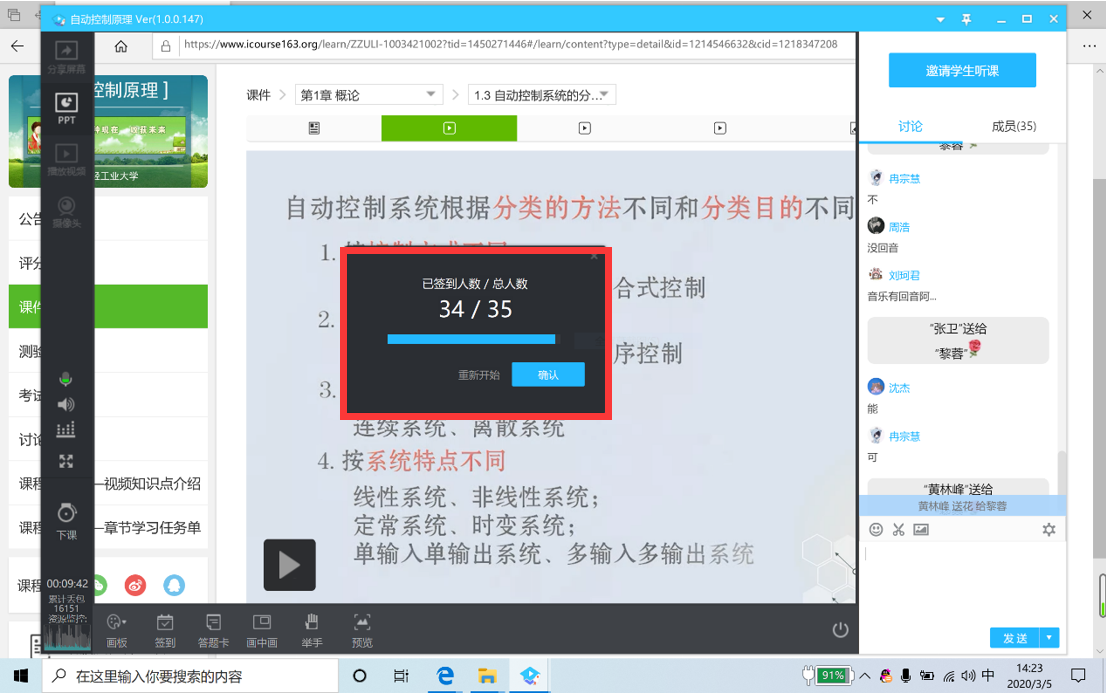Attach an image in the chat toolbar

(x=921, y=529)
